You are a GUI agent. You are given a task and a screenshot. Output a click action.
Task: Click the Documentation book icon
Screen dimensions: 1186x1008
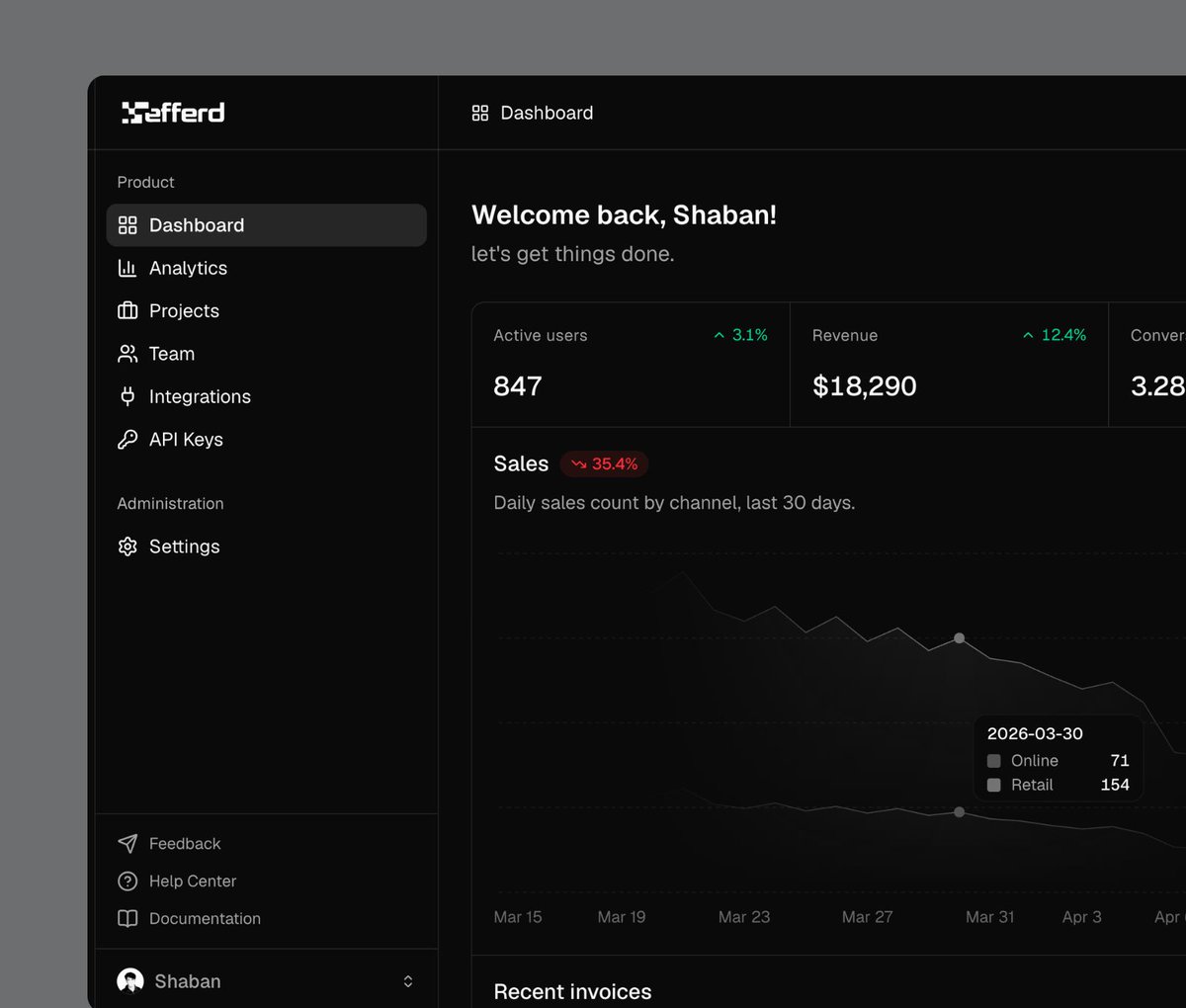point(127,918)
